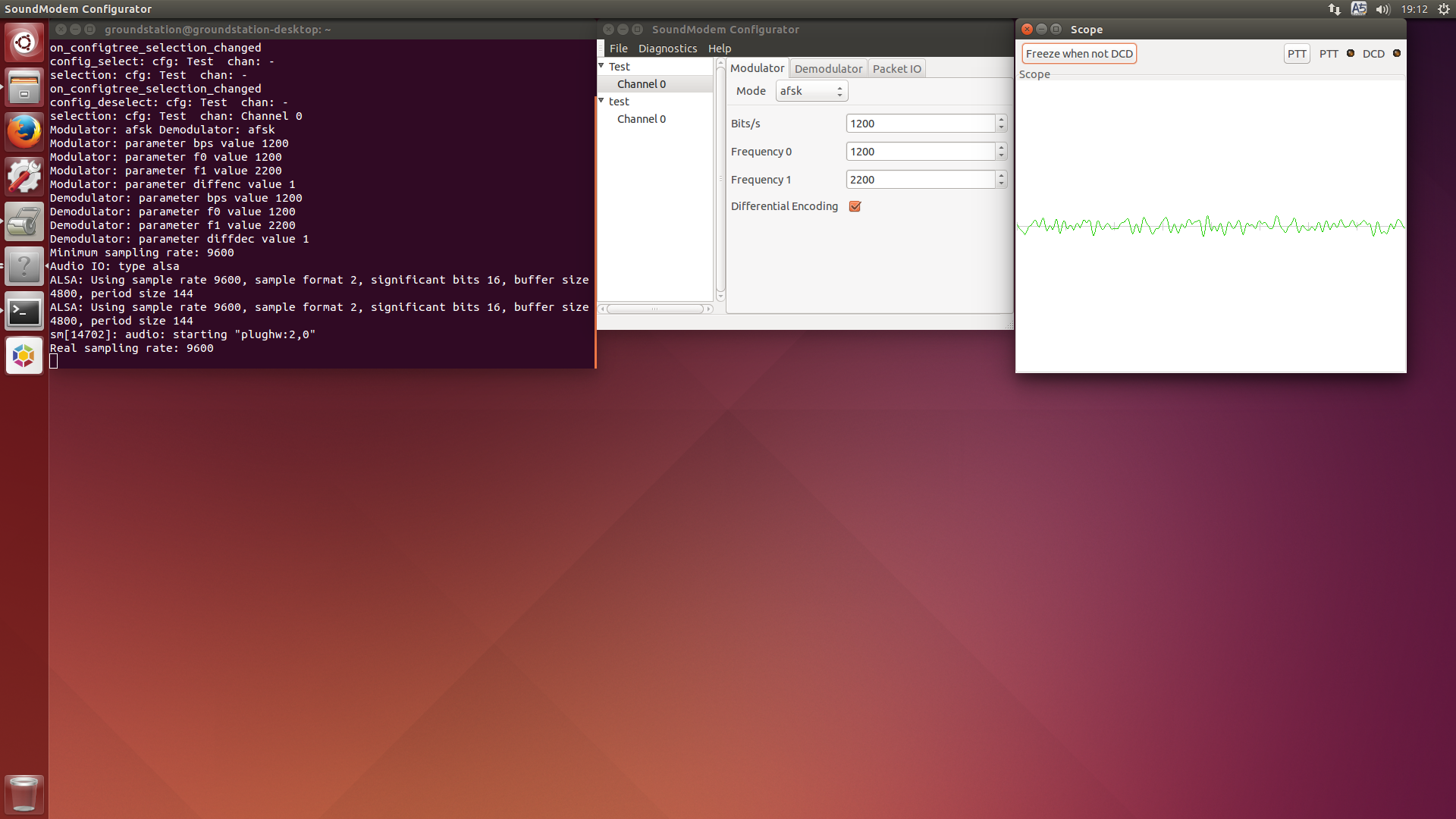Maximize the Scope window
This screenshot has height=819, width=1456.
(1056, 29)
